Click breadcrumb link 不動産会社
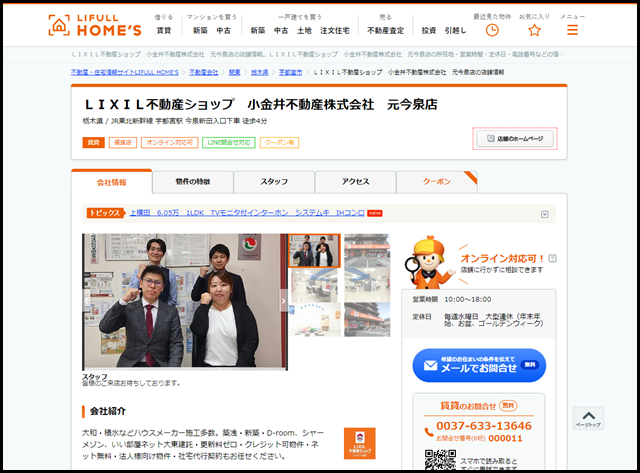The height and width of the screenshot is (473, 640). [203, 72]
